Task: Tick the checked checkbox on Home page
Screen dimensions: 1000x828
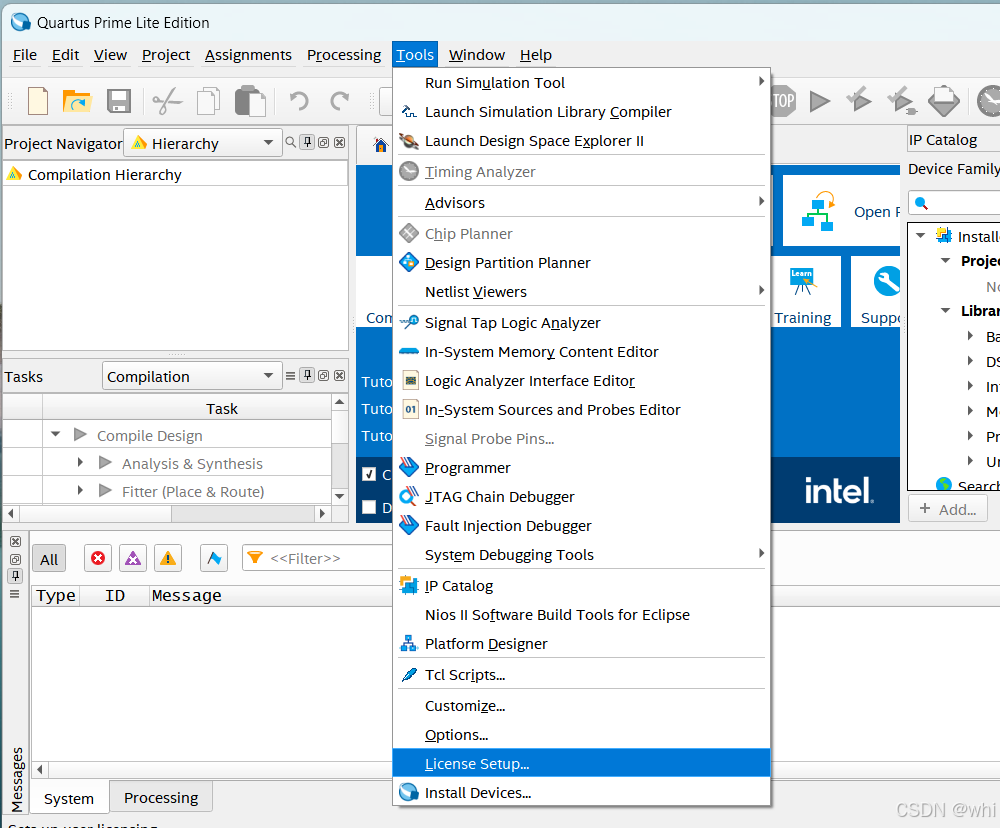Action: pyautogui.click(x=369, y=474)
